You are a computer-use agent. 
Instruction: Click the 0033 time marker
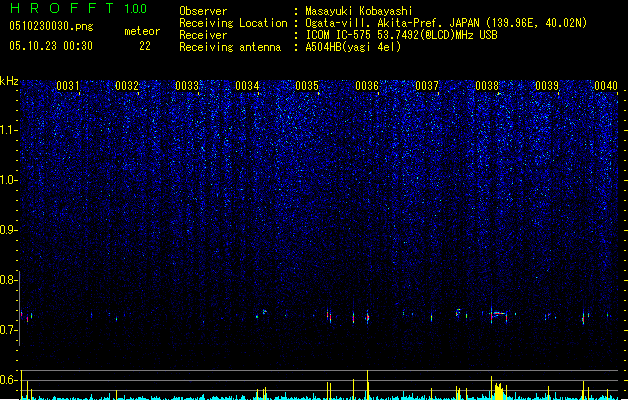(x=187, y=86)
